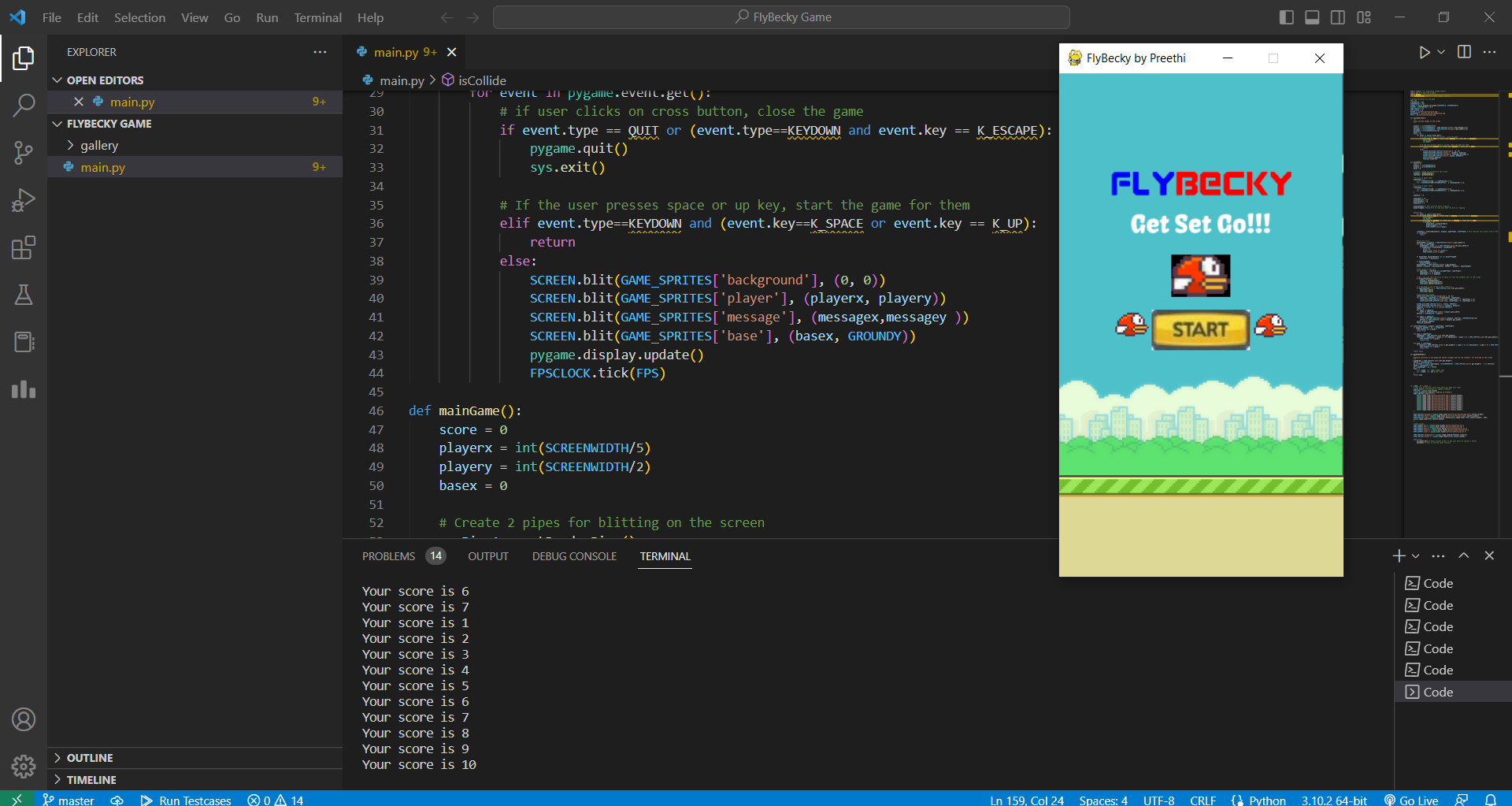Open the Extensions view
This screenshot has width=1512, height=806.
pyautogui.click(x=24, y=248)
